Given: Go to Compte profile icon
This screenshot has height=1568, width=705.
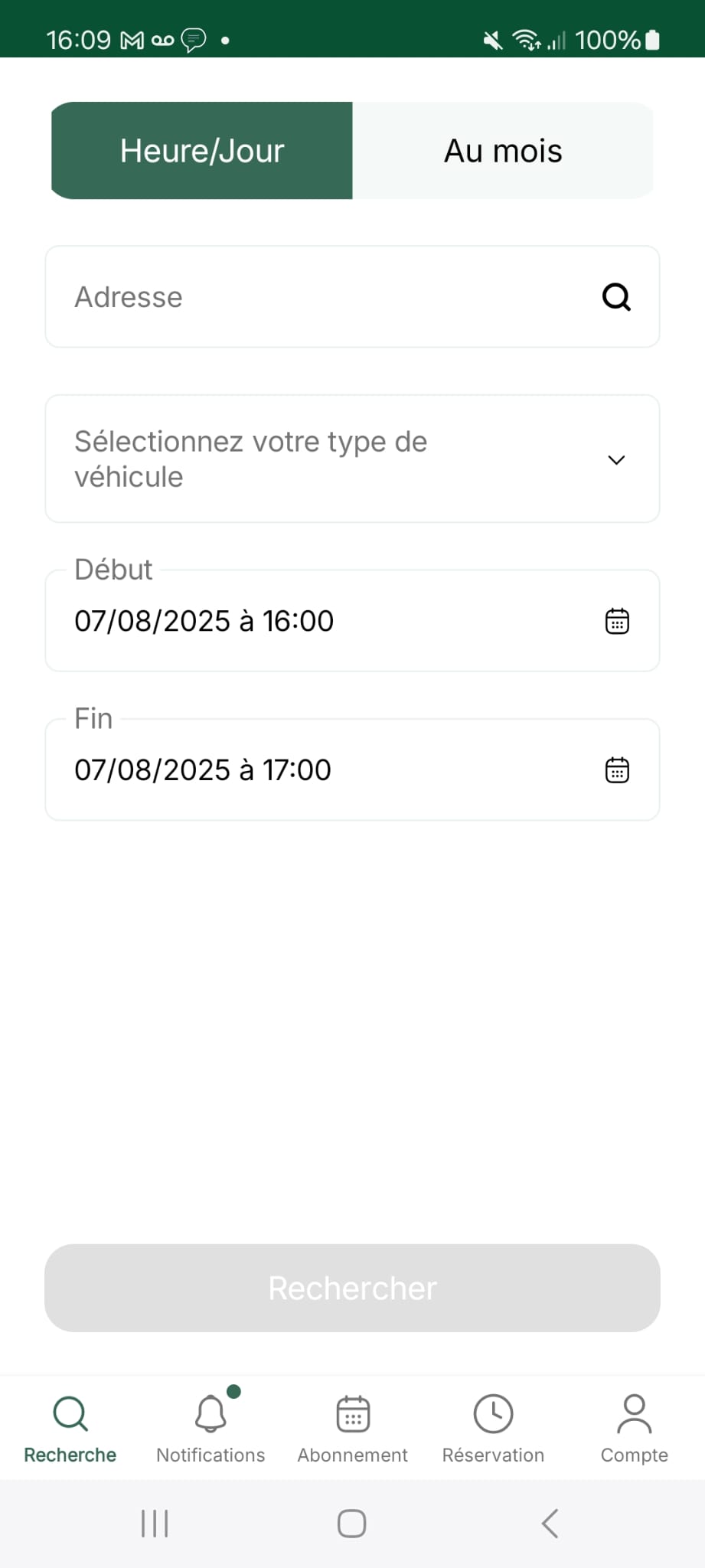Looking at the screenshot, I should [634, 1414].
